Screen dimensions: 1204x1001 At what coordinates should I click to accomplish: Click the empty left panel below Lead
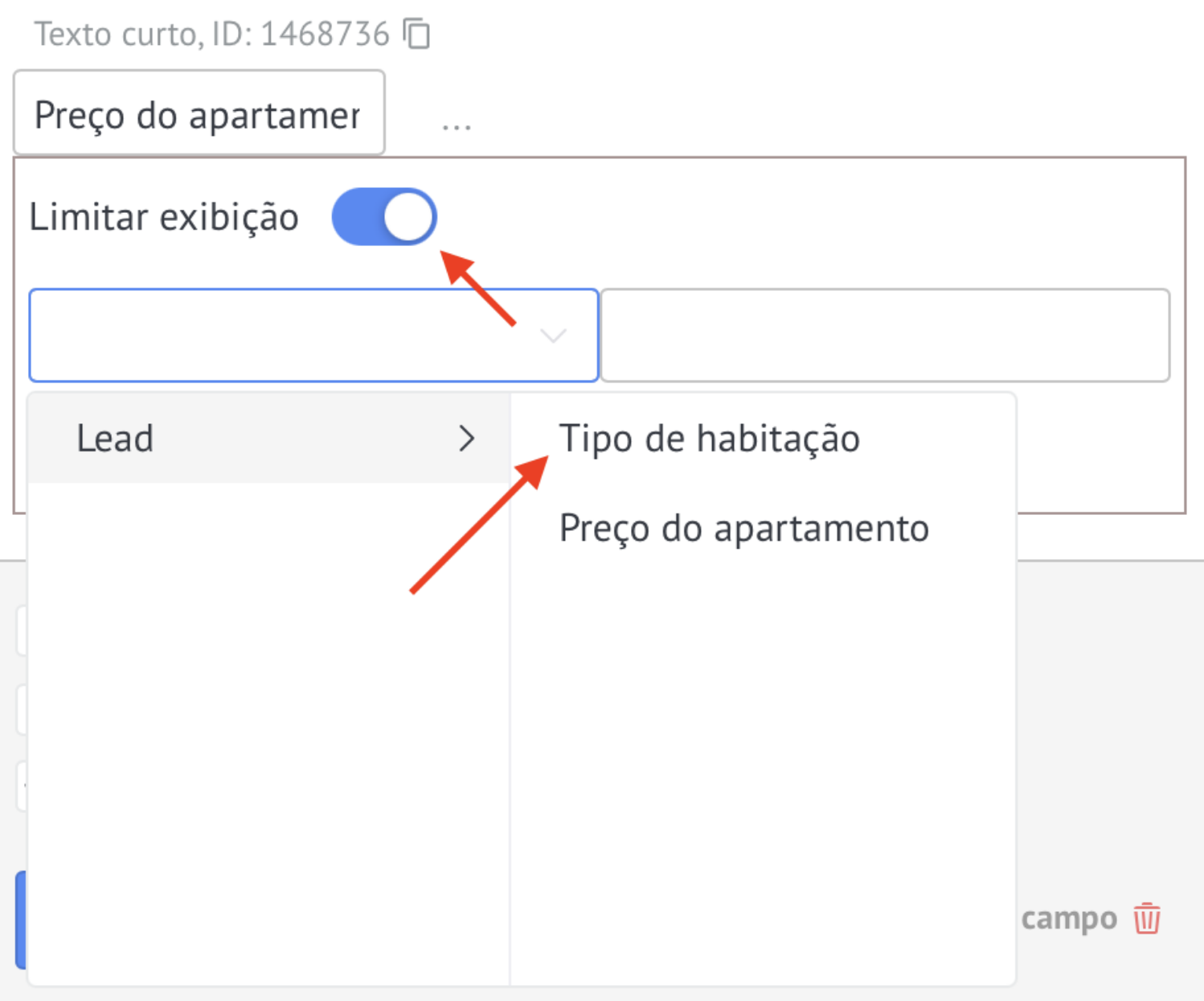pyautogui.click(x=268, y=731)
